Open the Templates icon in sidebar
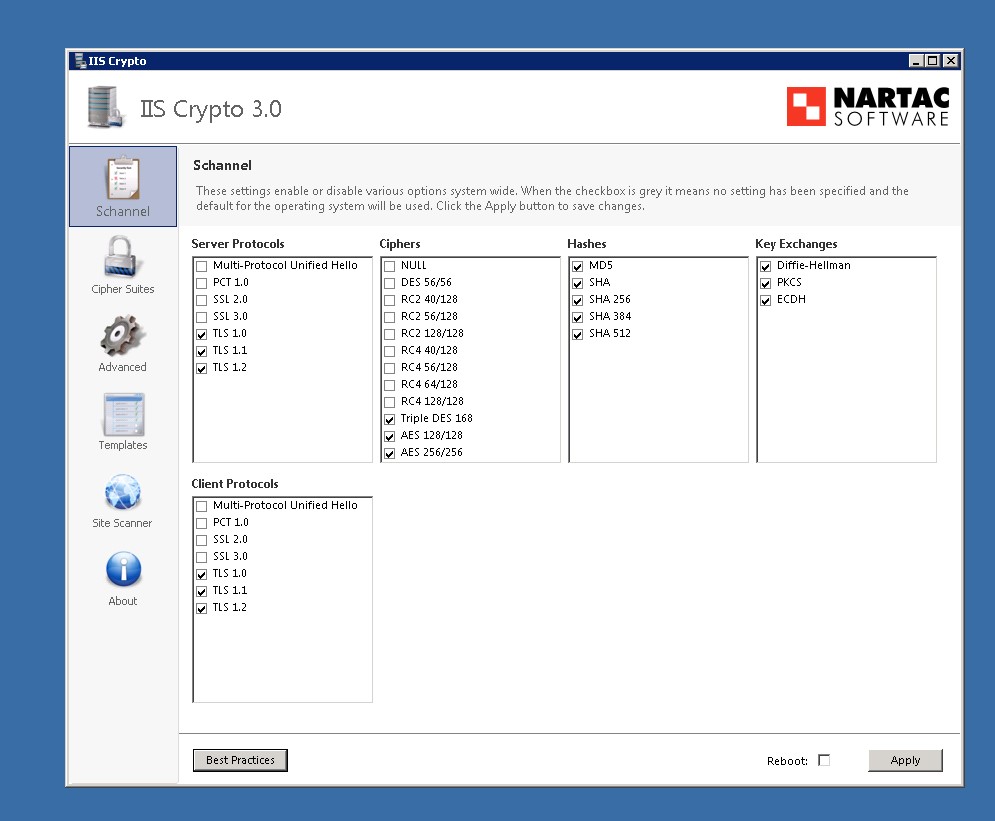Screen dimensions: 995x821 pyautogui.click(x=123, y=414)
